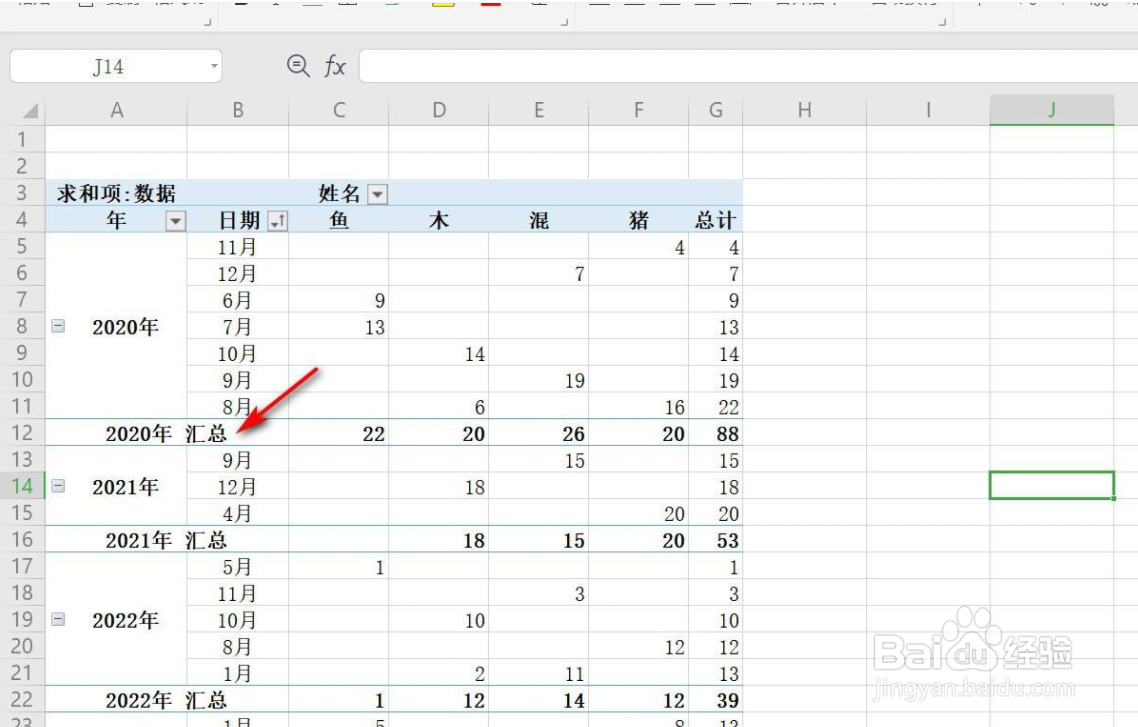
Task: Open the 日期 sort dropdown
Action: click(278, 220)
